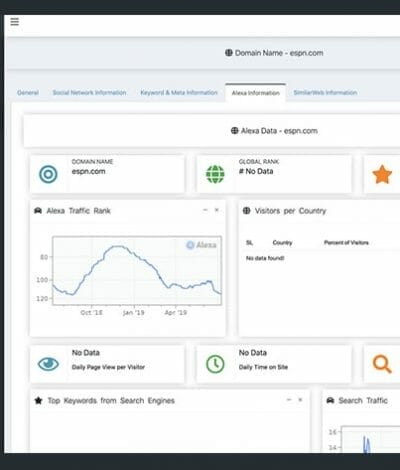Viewport: 400px width, 470px height.
Task: Click the target icon in Domain Name card
Action: point(48,174)
